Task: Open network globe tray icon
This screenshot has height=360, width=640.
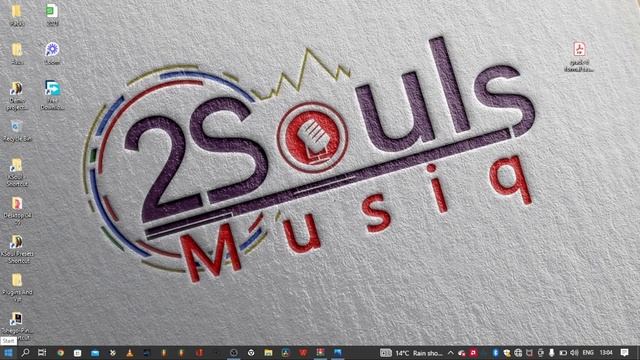Action: (518, 353)
